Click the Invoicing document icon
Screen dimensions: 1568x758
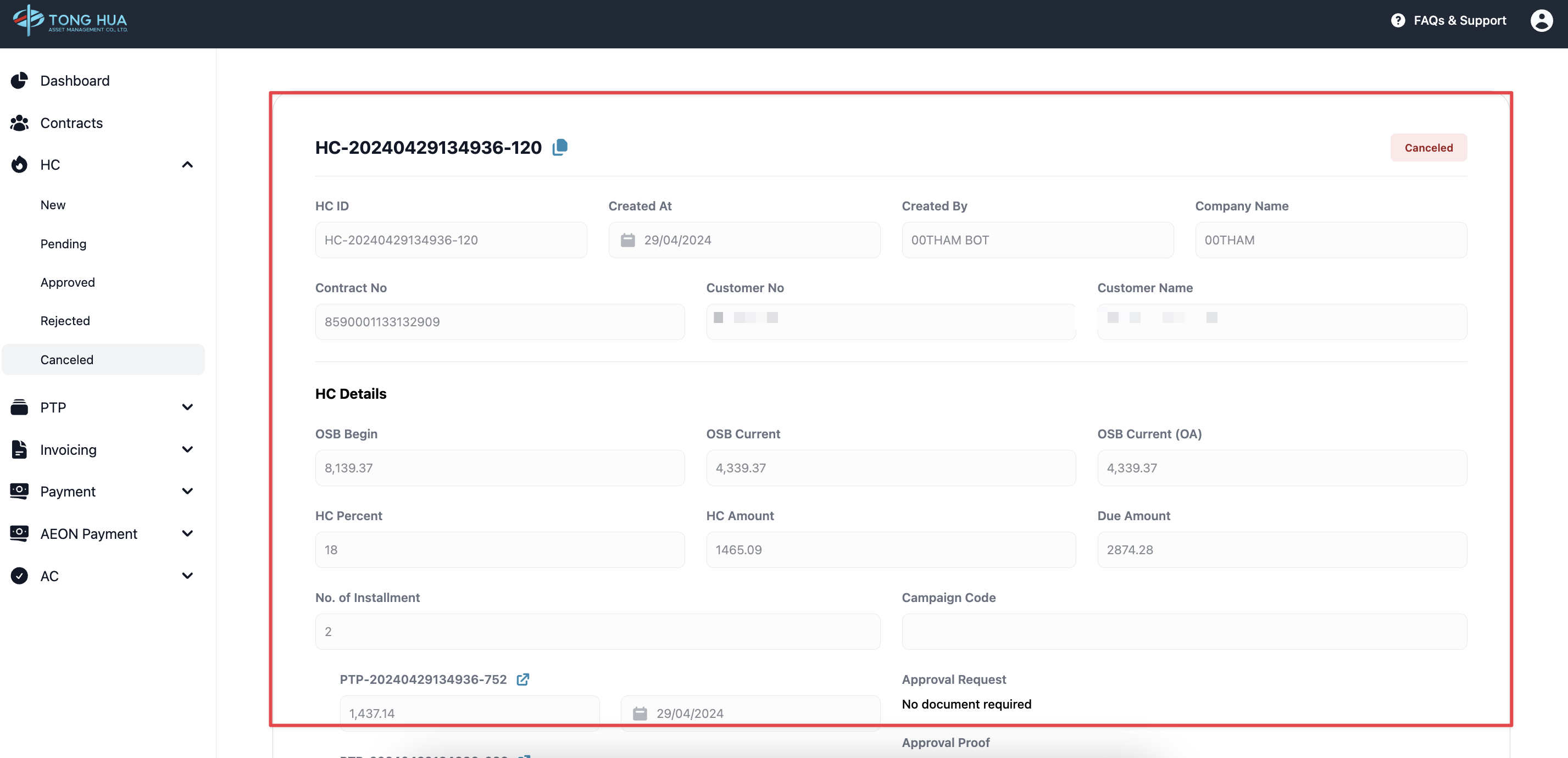pyautogui.click(x=19, y=449)
